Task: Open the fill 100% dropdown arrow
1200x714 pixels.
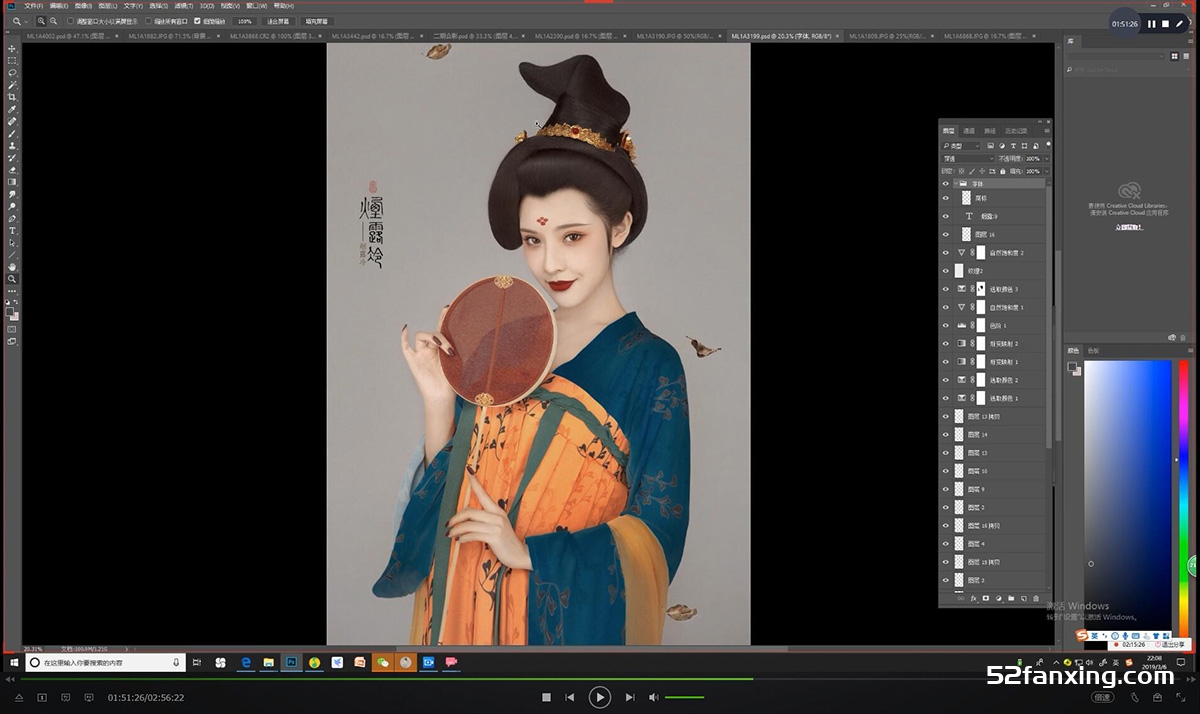Action: 1047,171
